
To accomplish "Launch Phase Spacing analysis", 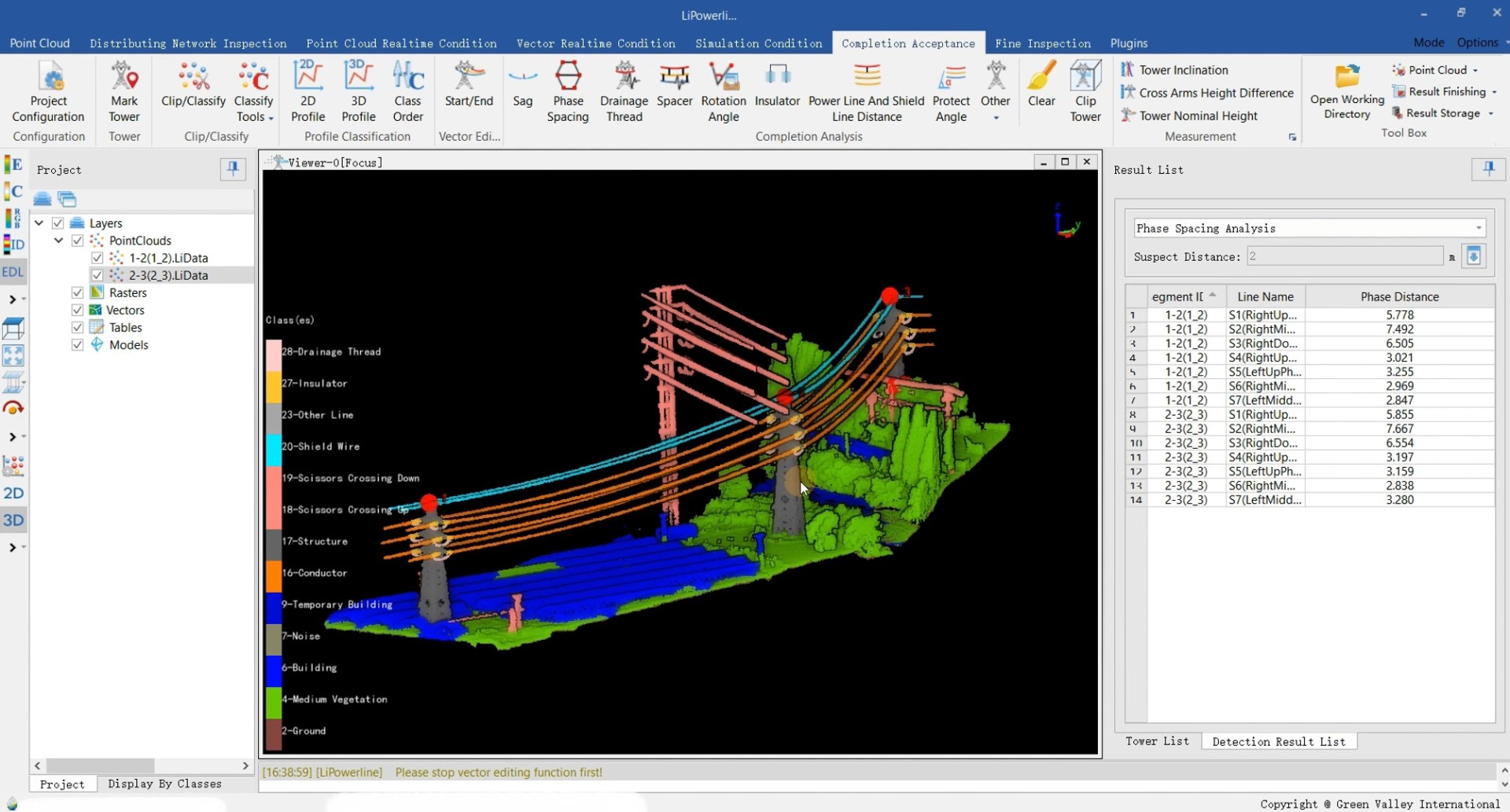I will pyautogui.click(x=568, y=92).
